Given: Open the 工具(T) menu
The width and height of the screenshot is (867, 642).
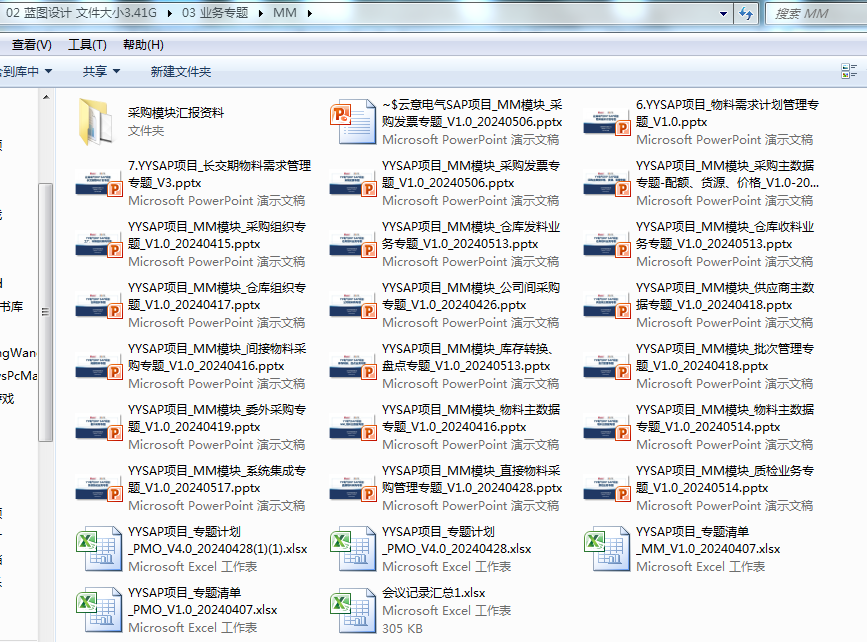Looking at the screenshot, I should tap(87, 45).
